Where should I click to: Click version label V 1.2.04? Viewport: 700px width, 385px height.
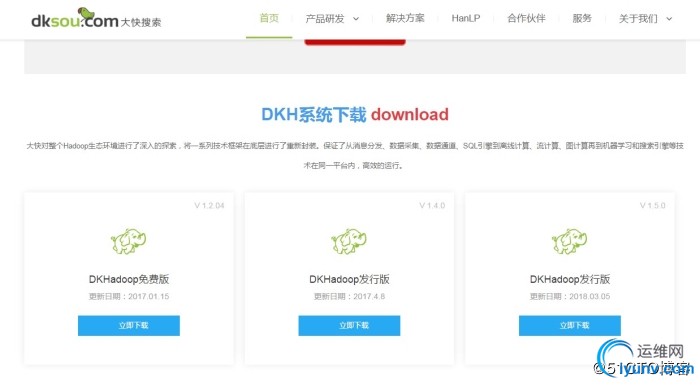coord(209,205)
